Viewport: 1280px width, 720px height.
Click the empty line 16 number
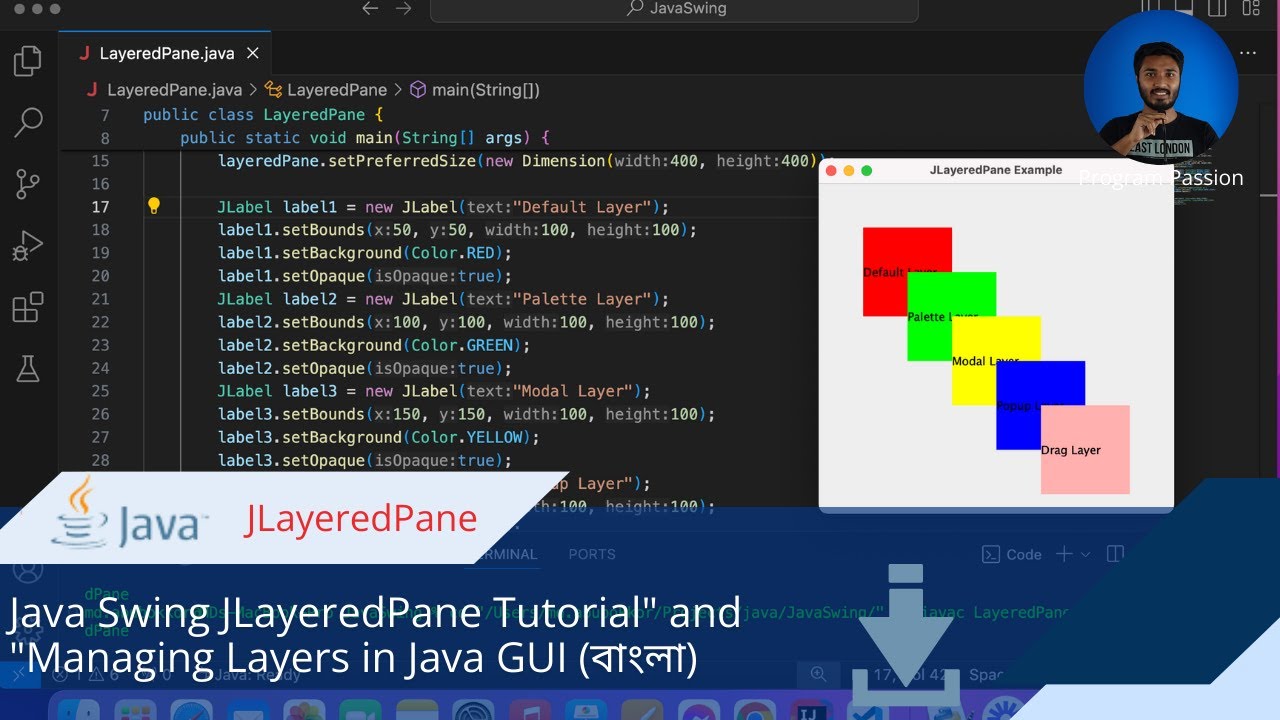(100, 184)
